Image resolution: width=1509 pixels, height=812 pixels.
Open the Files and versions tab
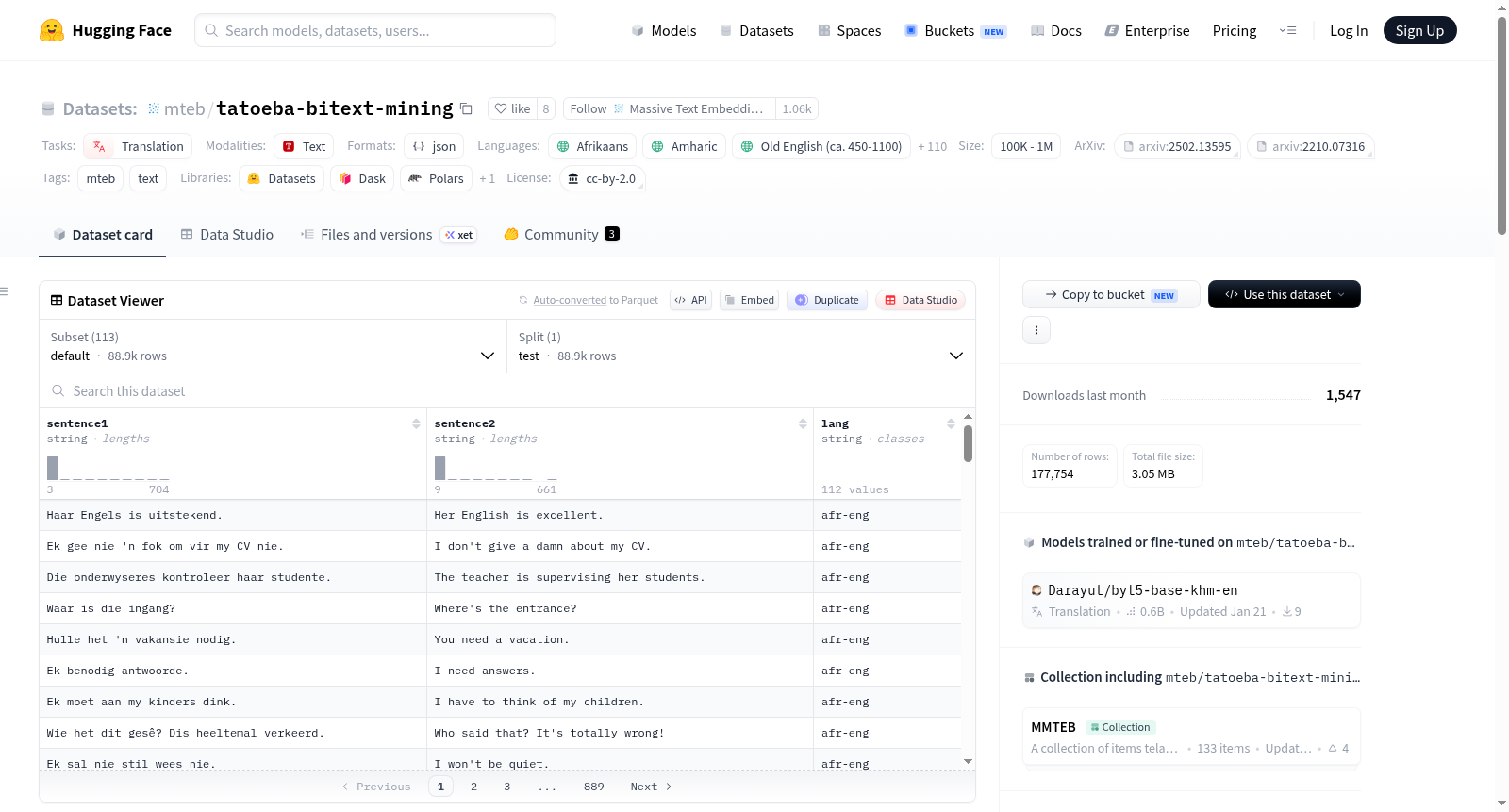pyautogui.click(x=389, y=234)
